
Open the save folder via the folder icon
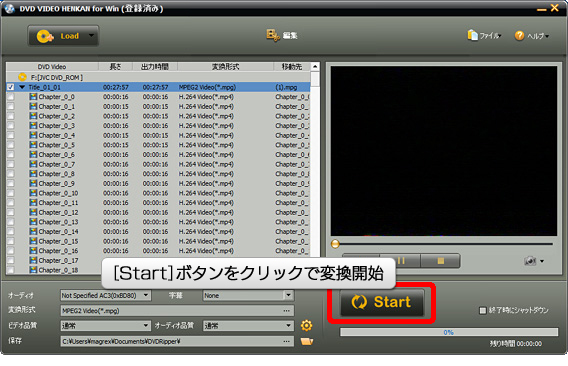pyautogui.click(x=307, y=341)
